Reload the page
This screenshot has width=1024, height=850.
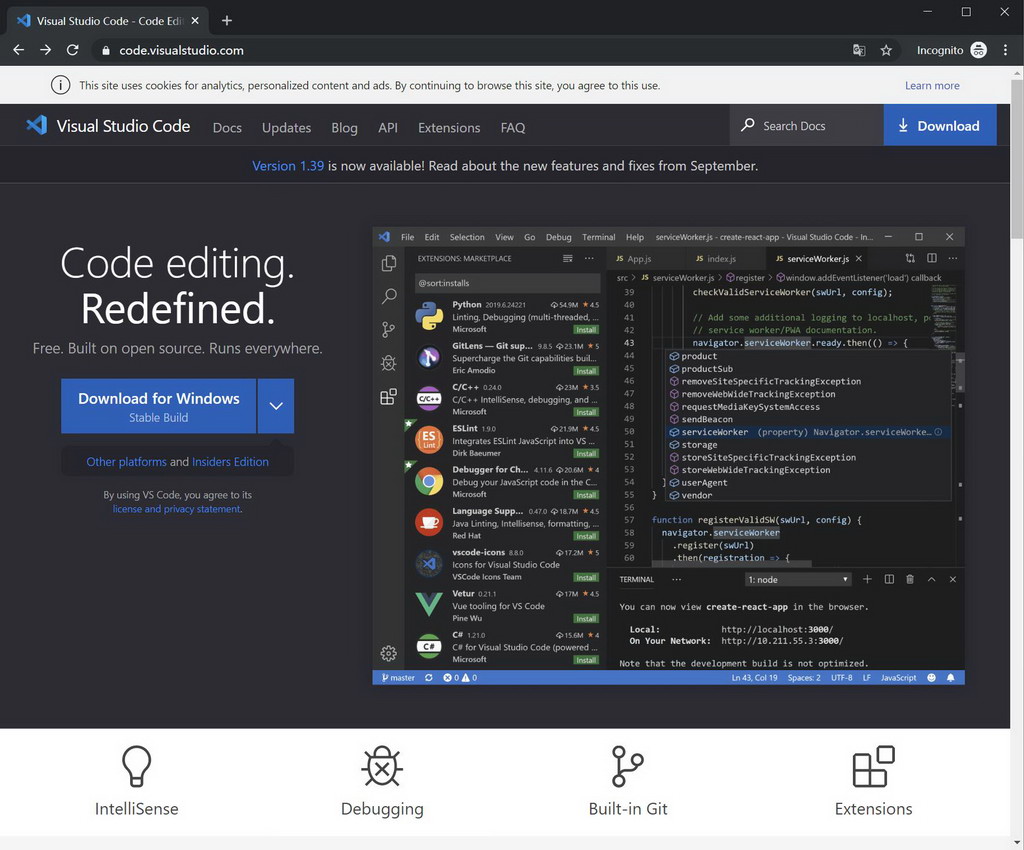[x=72, y=50]
